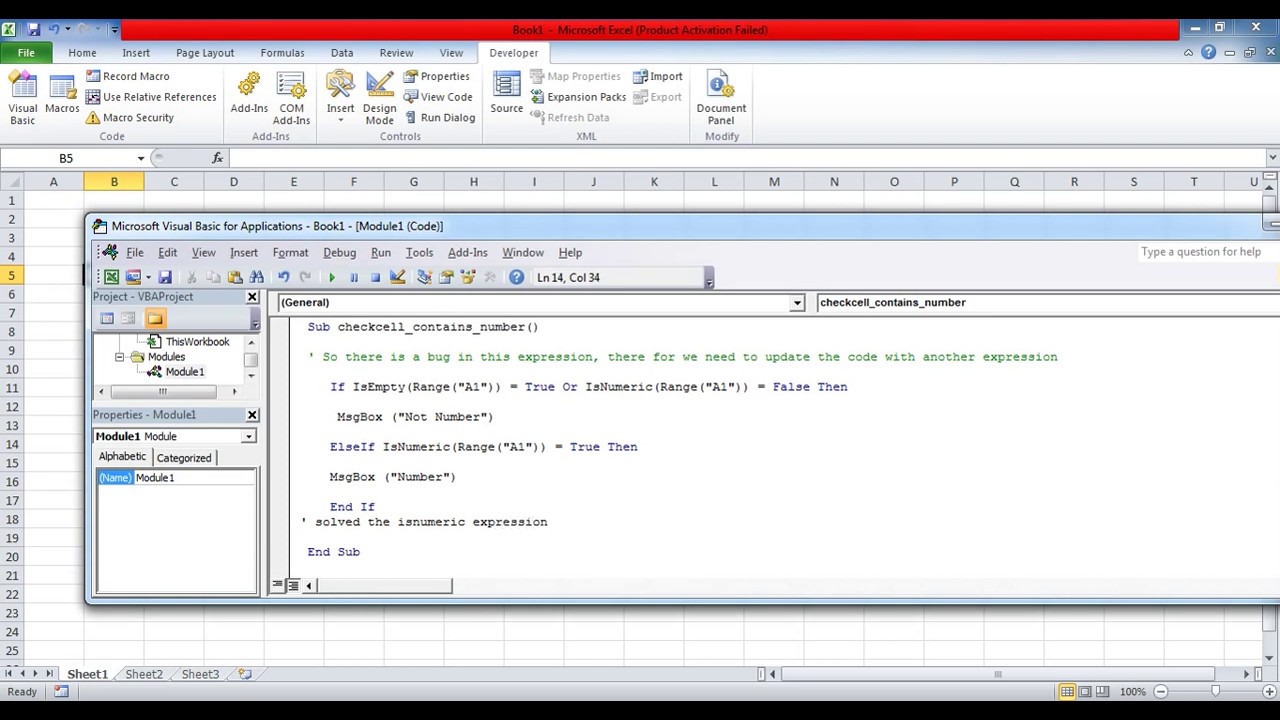1280x720 pixels.
Task: Open the Document Panel
Action: pos(721,98)
